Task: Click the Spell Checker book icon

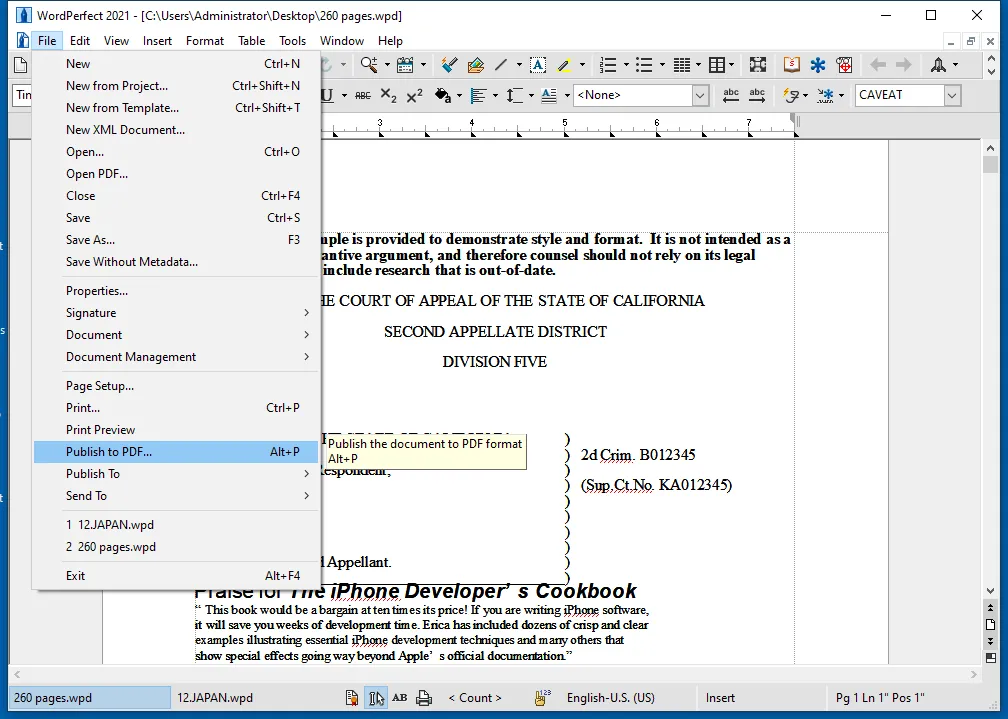Action: 791,64
